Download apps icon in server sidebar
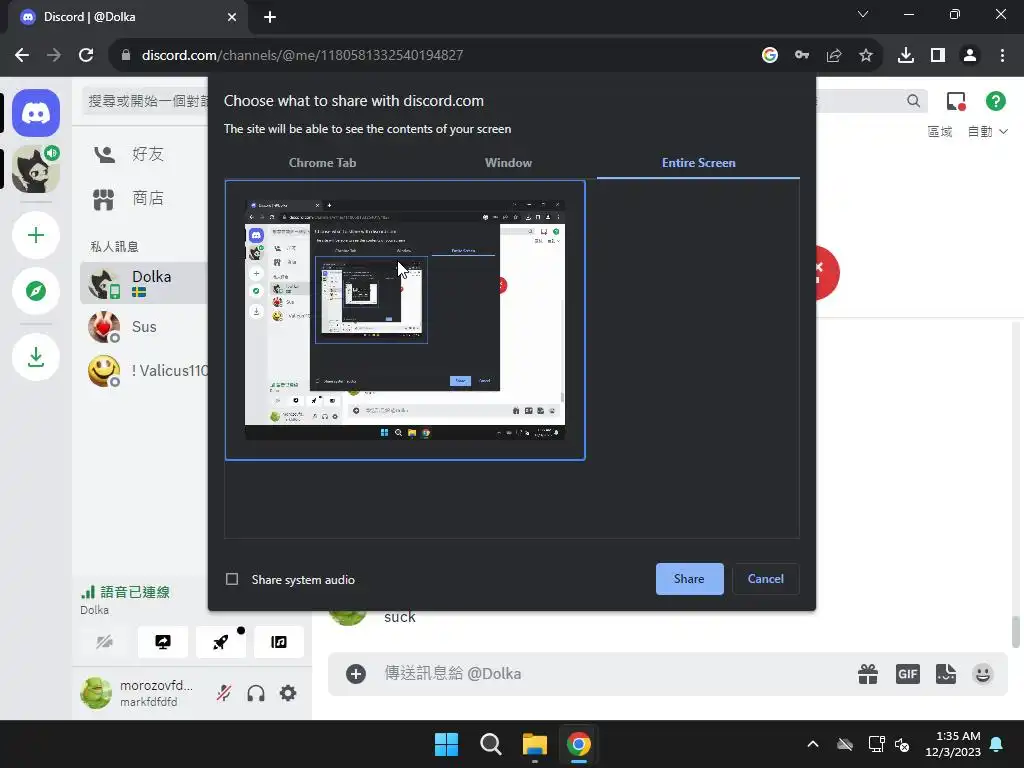This screenshot has width=1024, height=768. pos(36,357)
